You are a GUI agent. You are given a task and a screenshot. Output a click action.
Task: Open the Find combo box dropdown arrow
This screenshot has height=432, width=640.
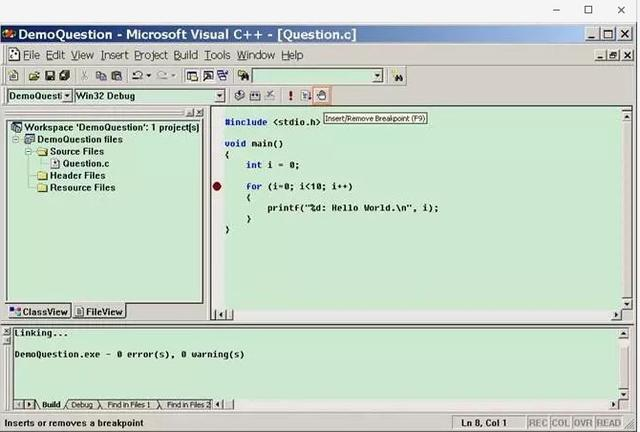tap(378, 76)
